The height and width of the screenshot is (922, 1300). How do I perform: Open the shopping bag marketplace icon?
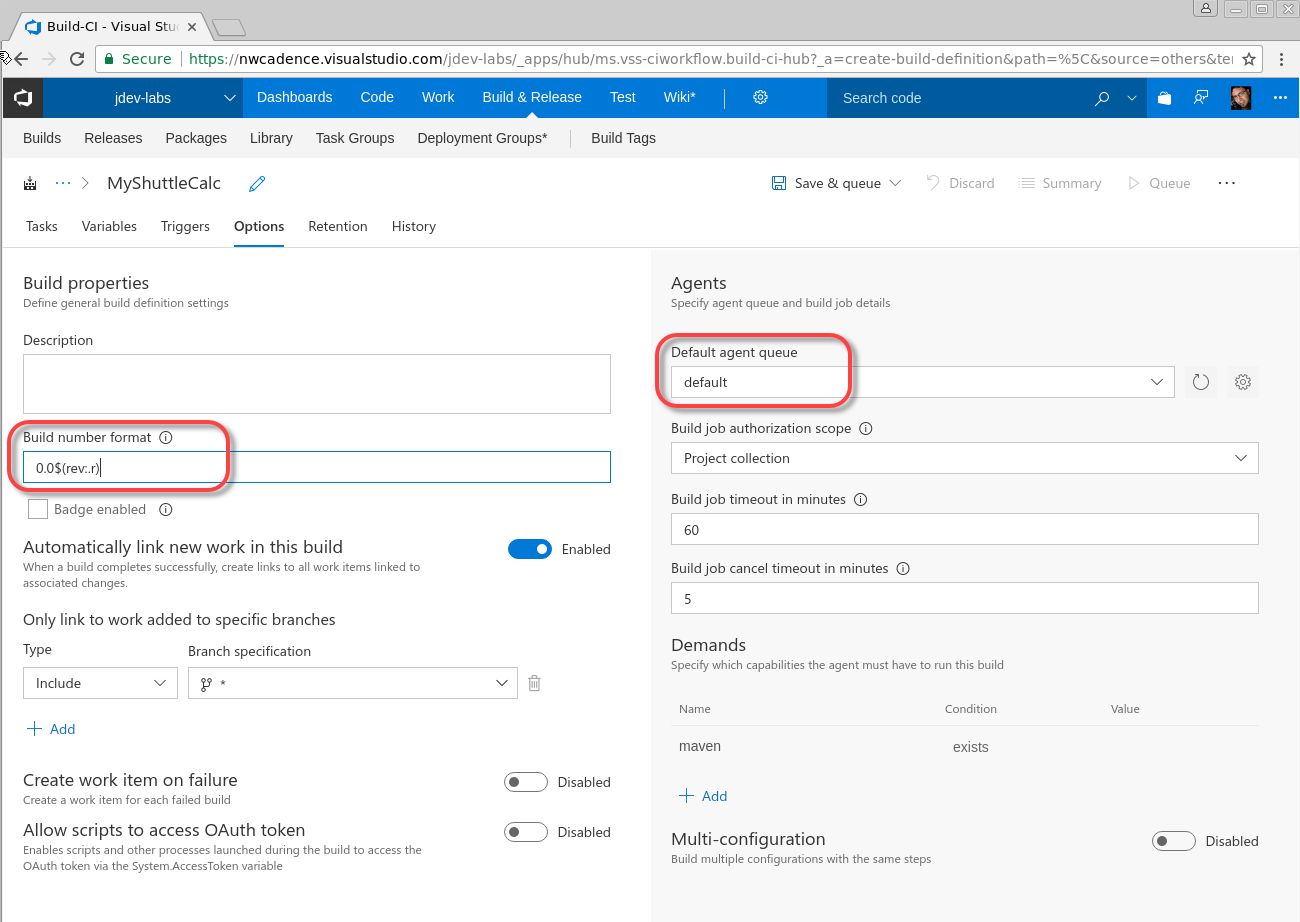coord(1164,98)
